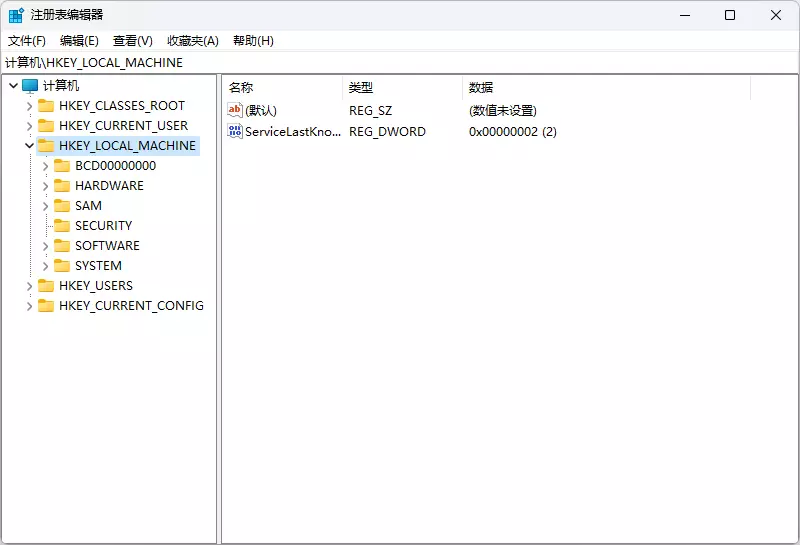This screenshot has width=800, height=545.
Task: Expand the SYSTEM key chevron
Action: [45, 266]
